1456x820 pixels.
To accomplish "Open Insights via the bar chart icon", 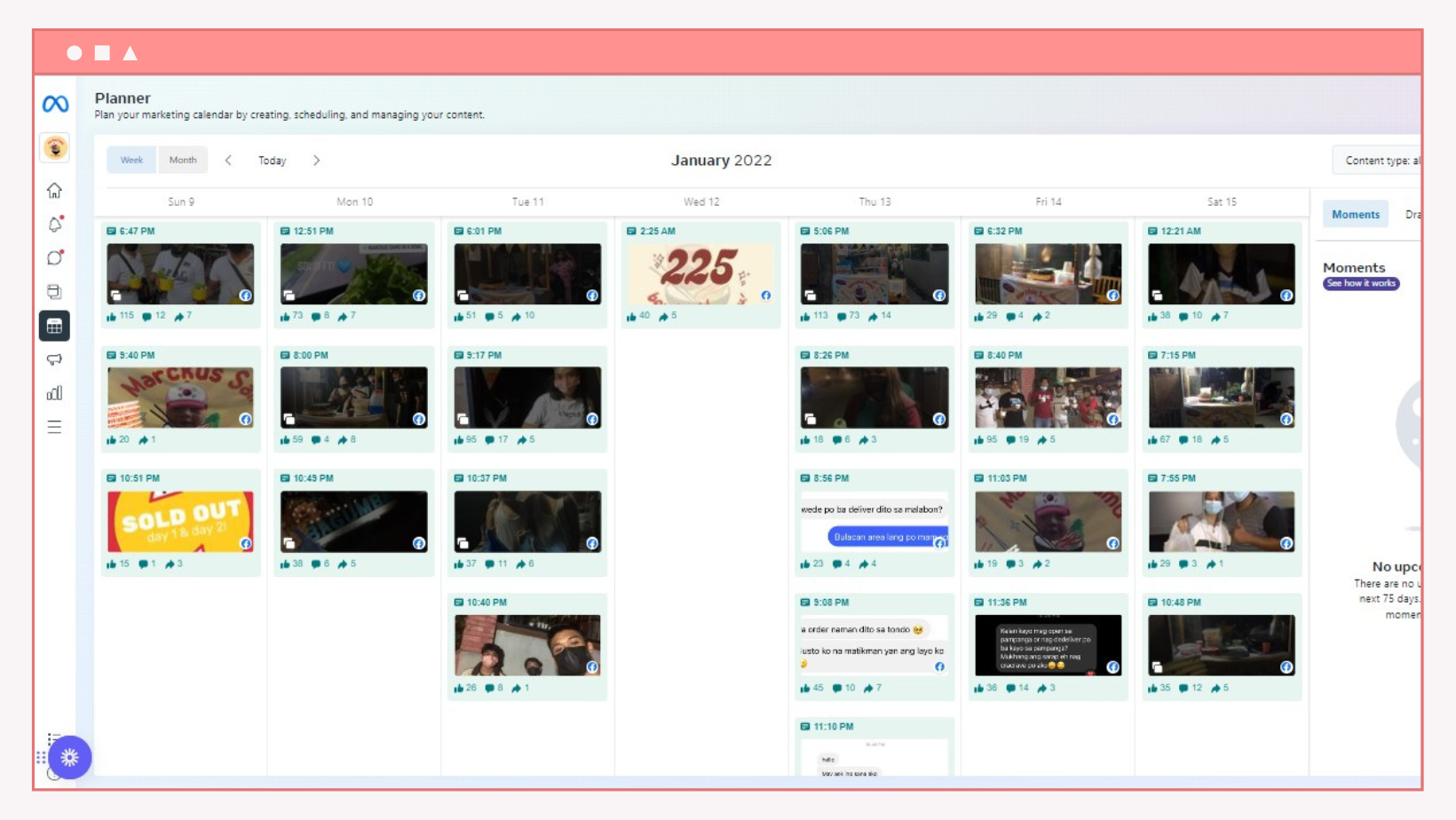I will coord(55,393).
